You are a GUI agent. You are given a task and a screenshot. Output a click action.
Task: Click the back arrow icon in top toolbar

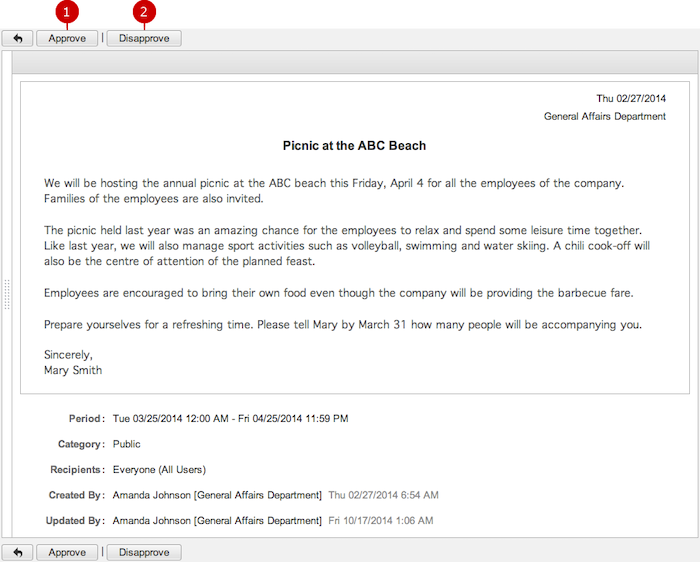coord(17,38)
